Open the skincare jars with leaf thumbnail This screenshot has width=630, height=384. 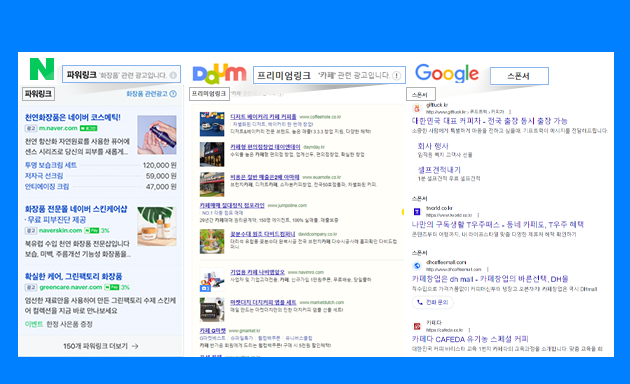pyautogui.click(x=157, y=227)
